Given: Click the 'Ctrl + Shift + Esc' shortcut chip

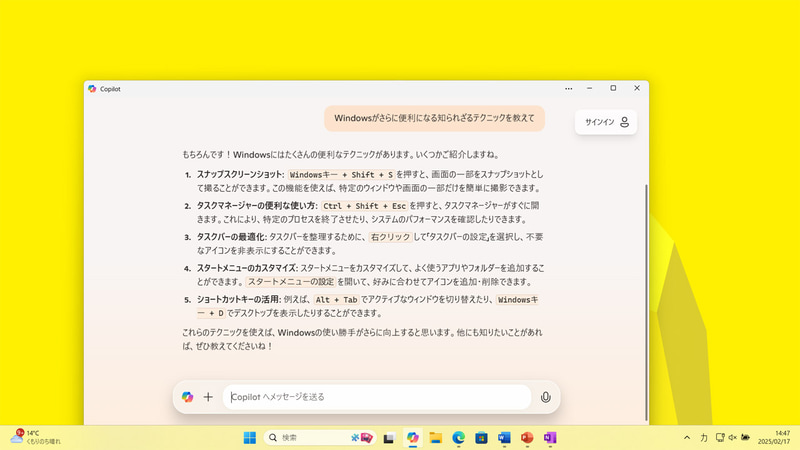Looking at the screenshot, I should [x=364, y=206].
